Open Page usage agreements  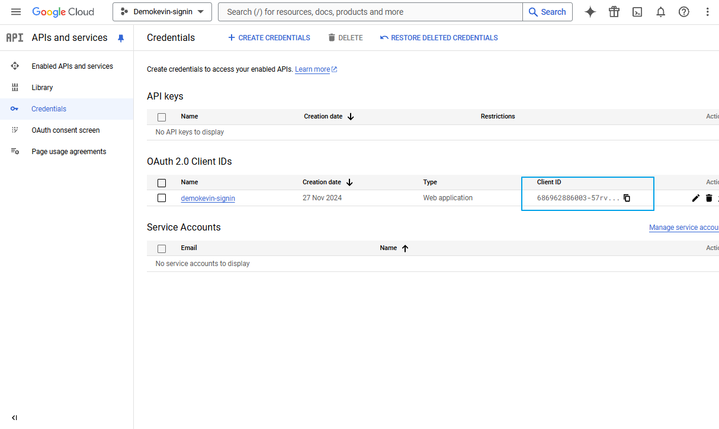[69, 151]
